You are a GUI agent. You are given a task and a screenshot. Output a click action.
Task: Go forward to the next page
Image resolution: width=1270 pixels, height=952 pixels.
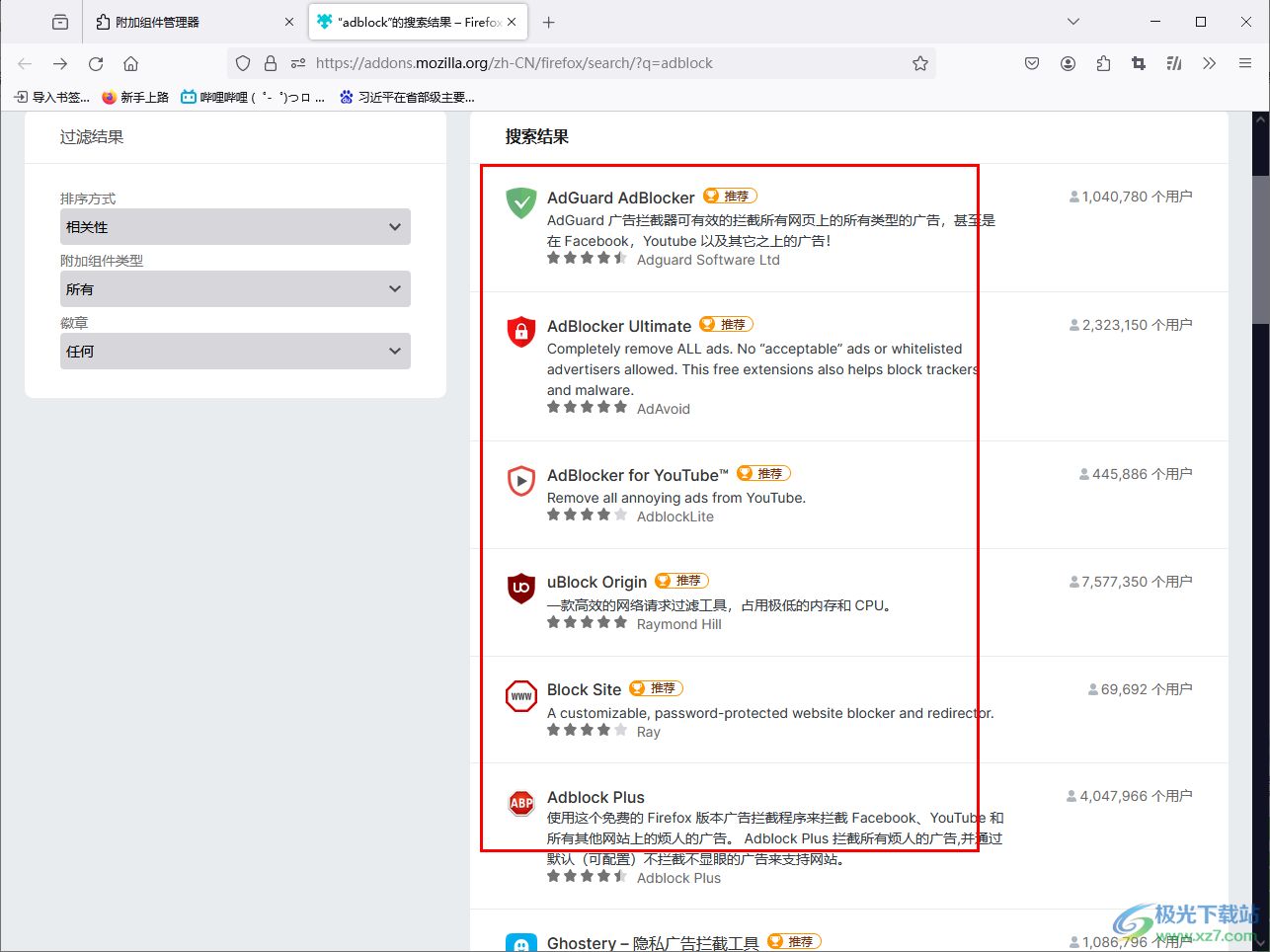click(x=60, y=63)
